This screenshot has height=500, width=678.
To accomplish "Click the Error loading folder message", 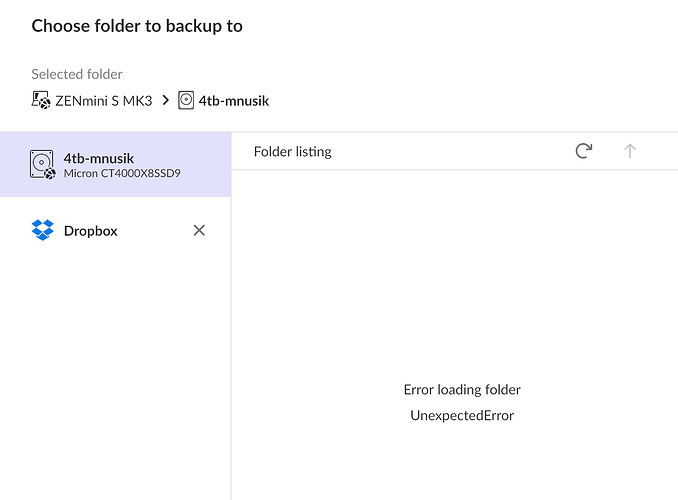I will (x=462, y=390).
